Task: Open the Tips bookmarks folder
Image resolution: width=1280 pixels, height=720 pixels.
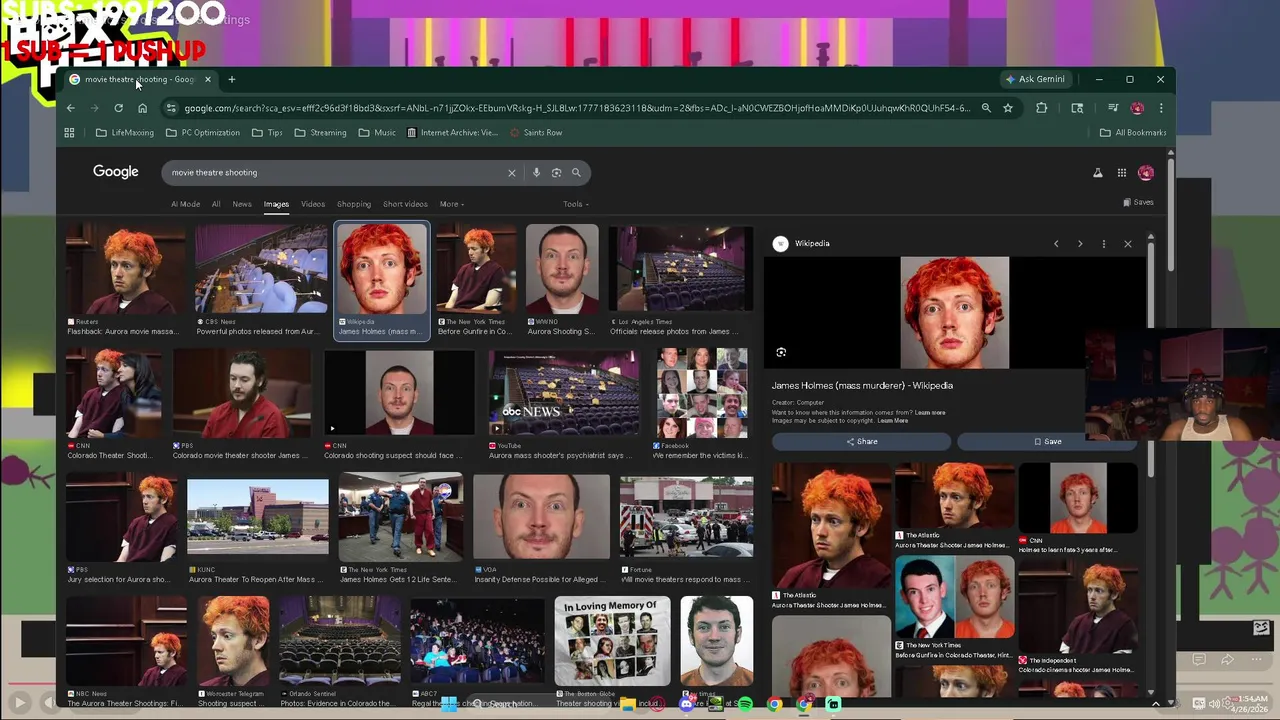Action: (267, 132)
